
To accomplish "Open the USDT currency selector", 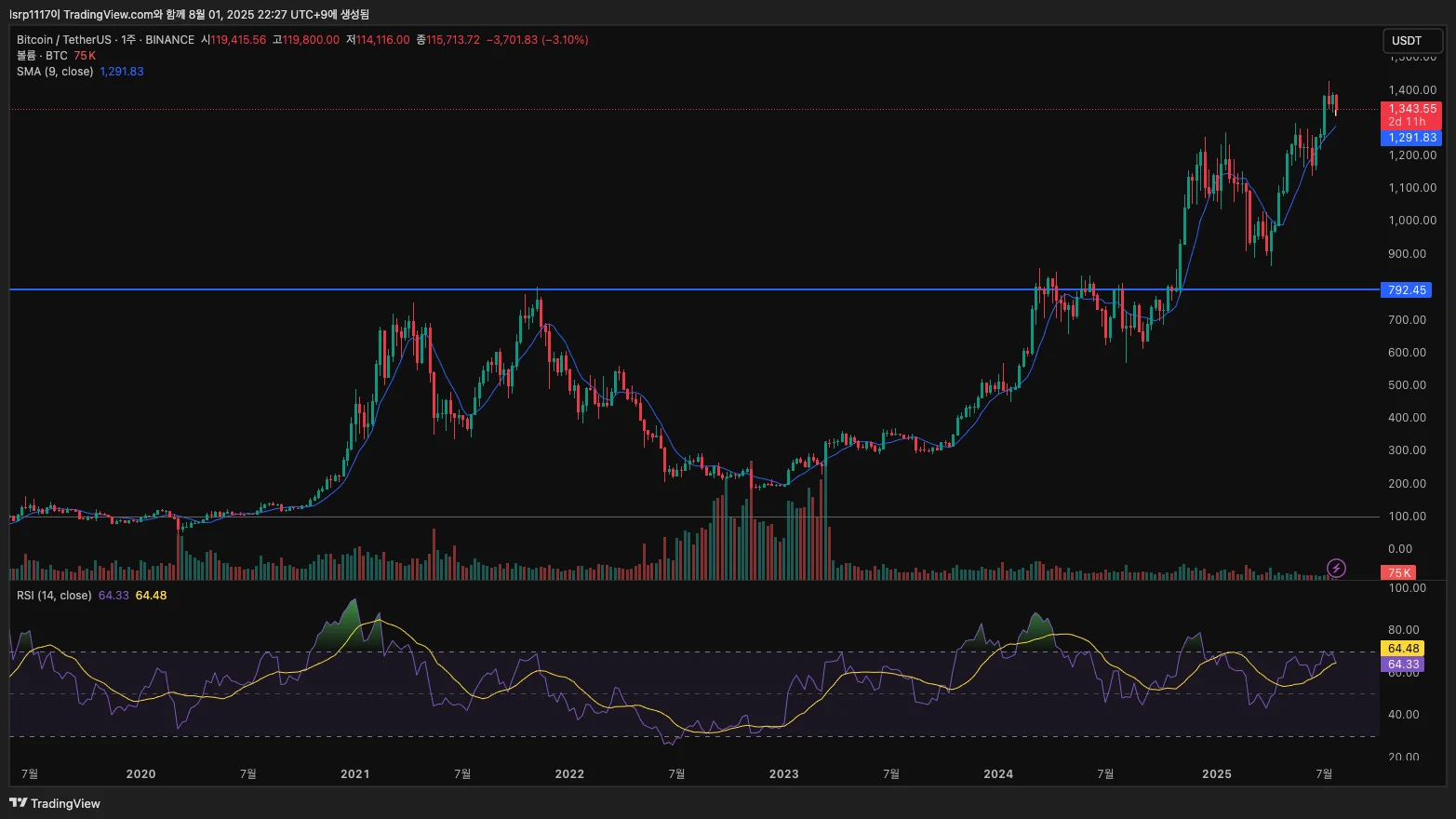I will point(1412,41).
